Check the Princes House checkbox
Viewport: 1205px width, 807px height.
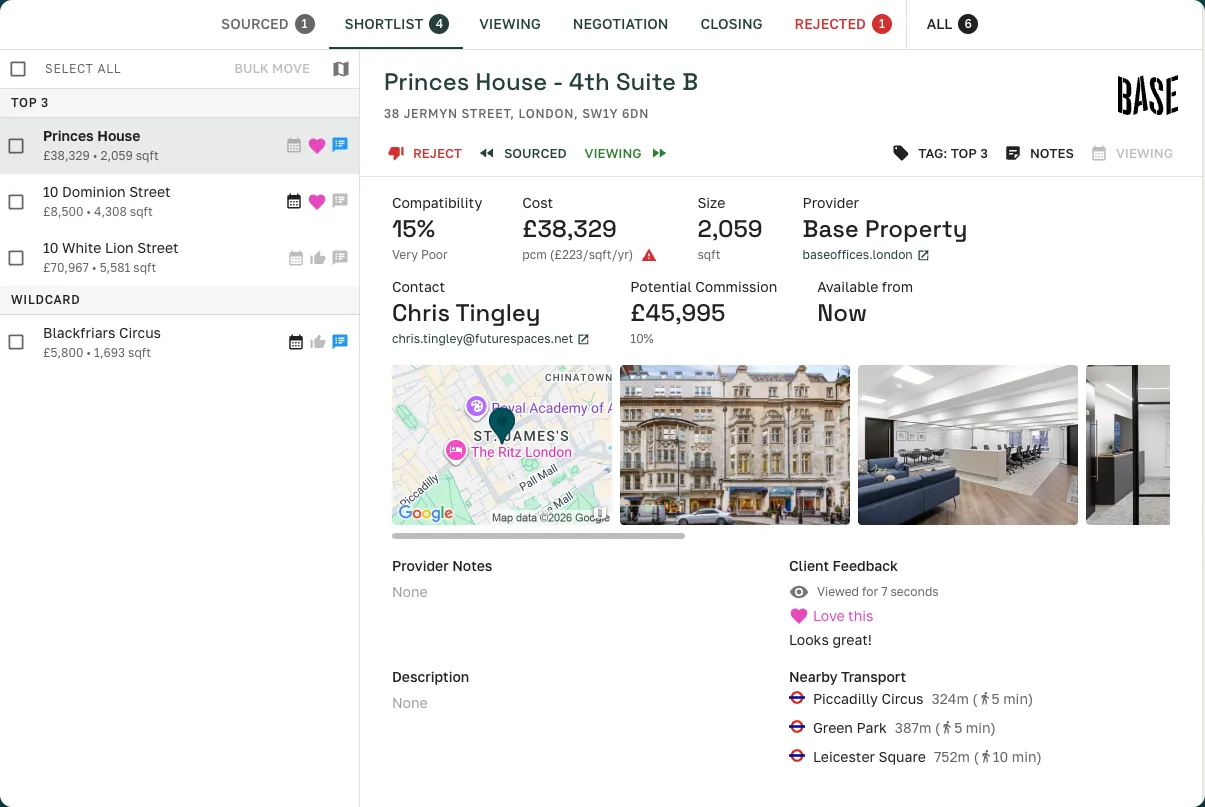pyautogui.click(x=16, y=144)
